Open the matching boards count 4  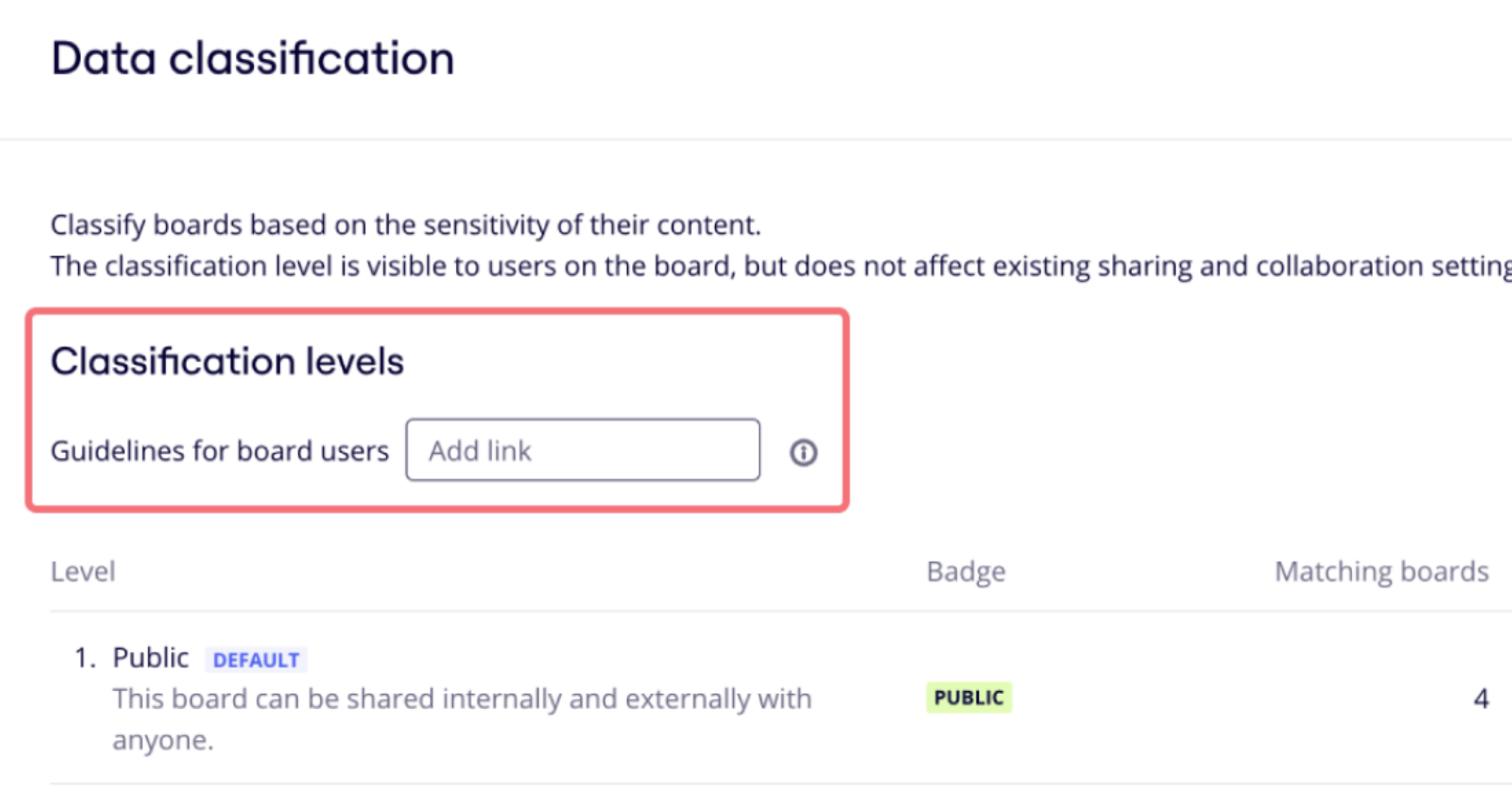pos(1480,698)
